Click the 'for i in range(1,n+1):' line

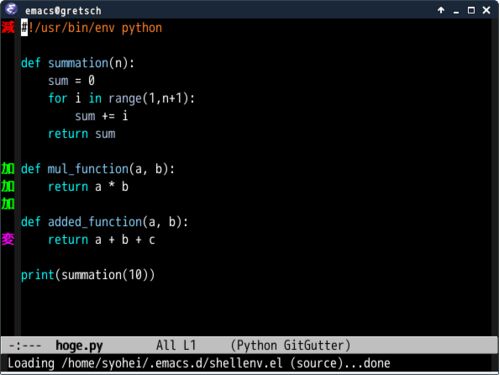[x=121, y=98]
